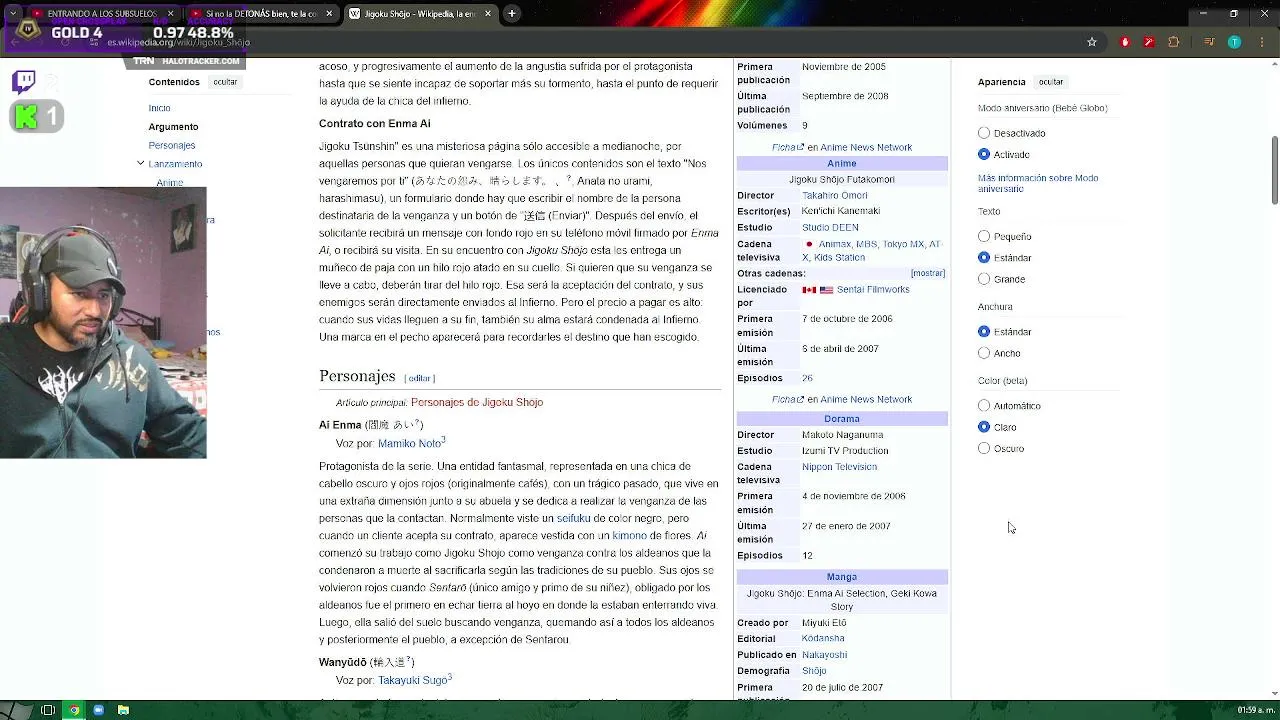Viewport: 1280px width, 720px height.
Task: Hide the Contenidos sidebar with ocultar
Action: pos(225,82)
